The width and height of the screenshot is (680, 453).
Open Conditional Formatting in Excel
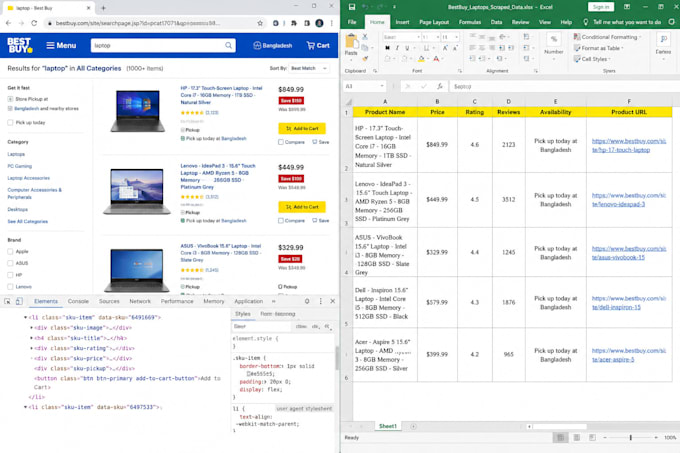pyautogui.click(x=607, y=37)
